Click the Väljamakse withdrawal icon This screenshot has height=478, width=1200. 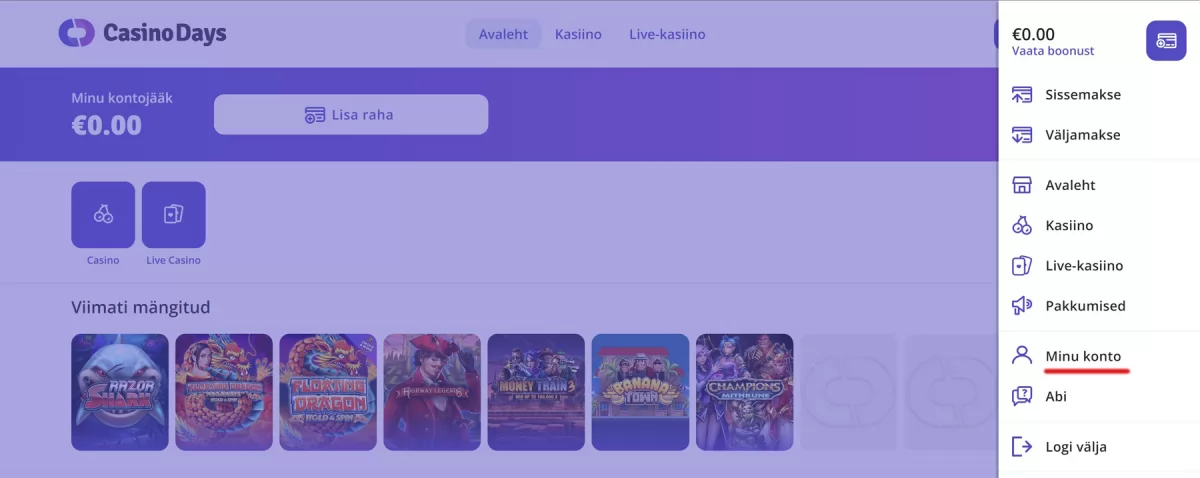click(1022, 135)
